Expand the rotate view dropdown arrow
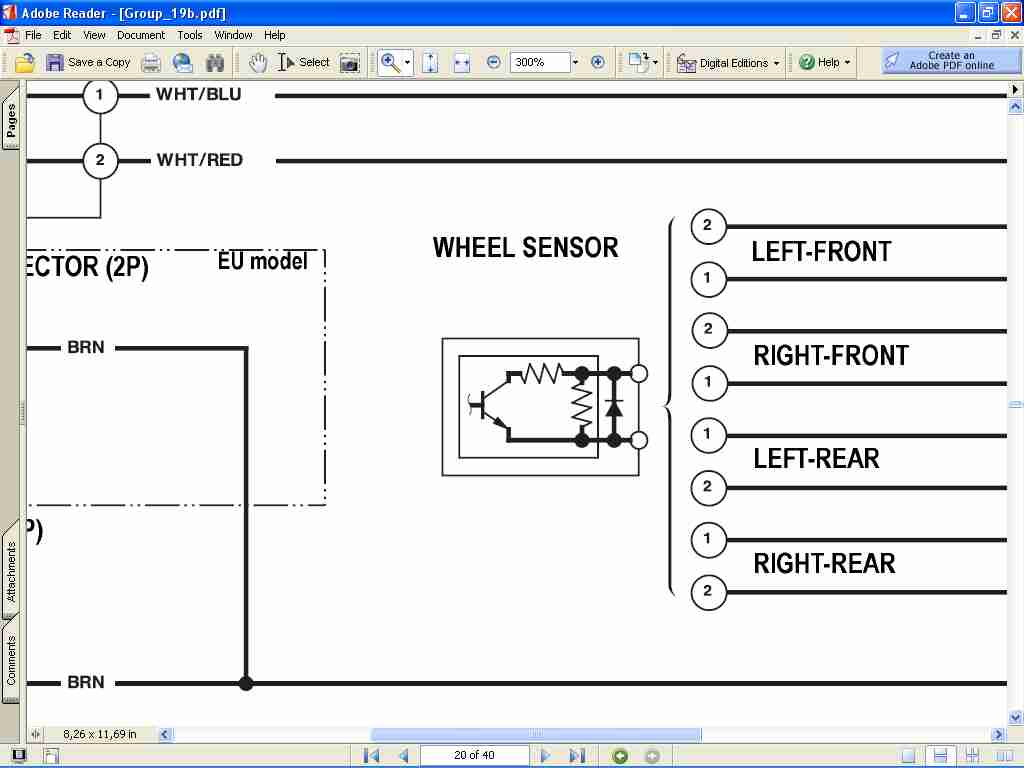 [656, 63]
